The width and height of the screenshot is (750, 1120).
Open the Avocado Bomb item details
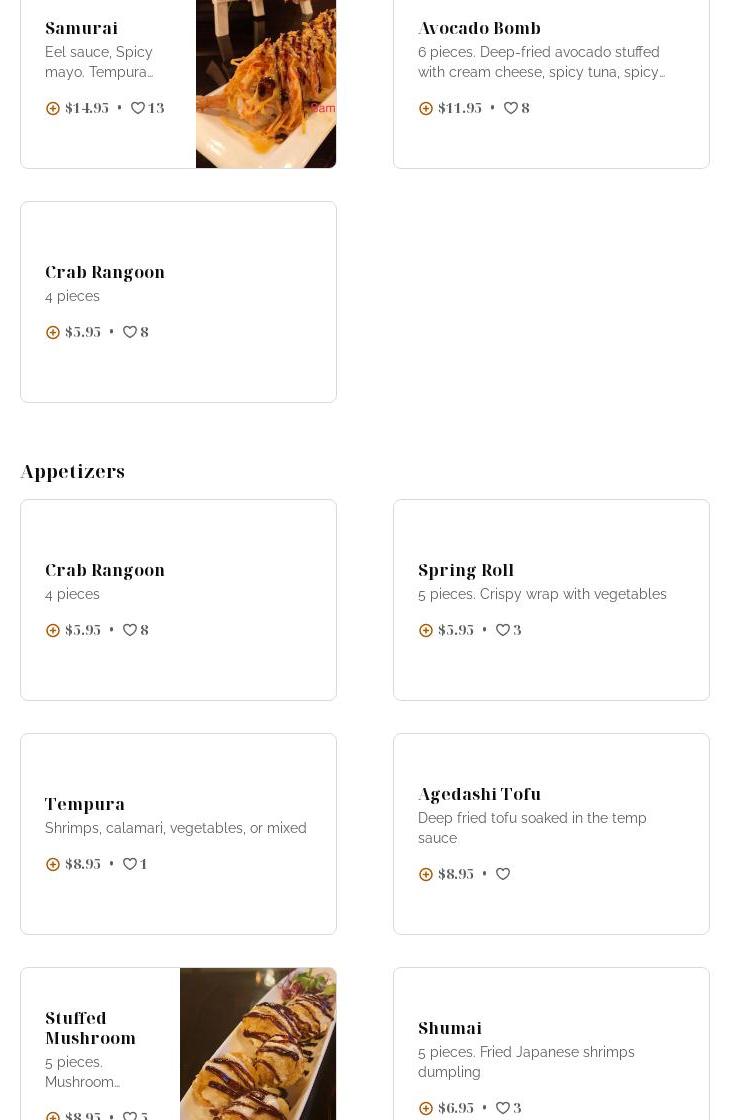[x=479, y=28]
